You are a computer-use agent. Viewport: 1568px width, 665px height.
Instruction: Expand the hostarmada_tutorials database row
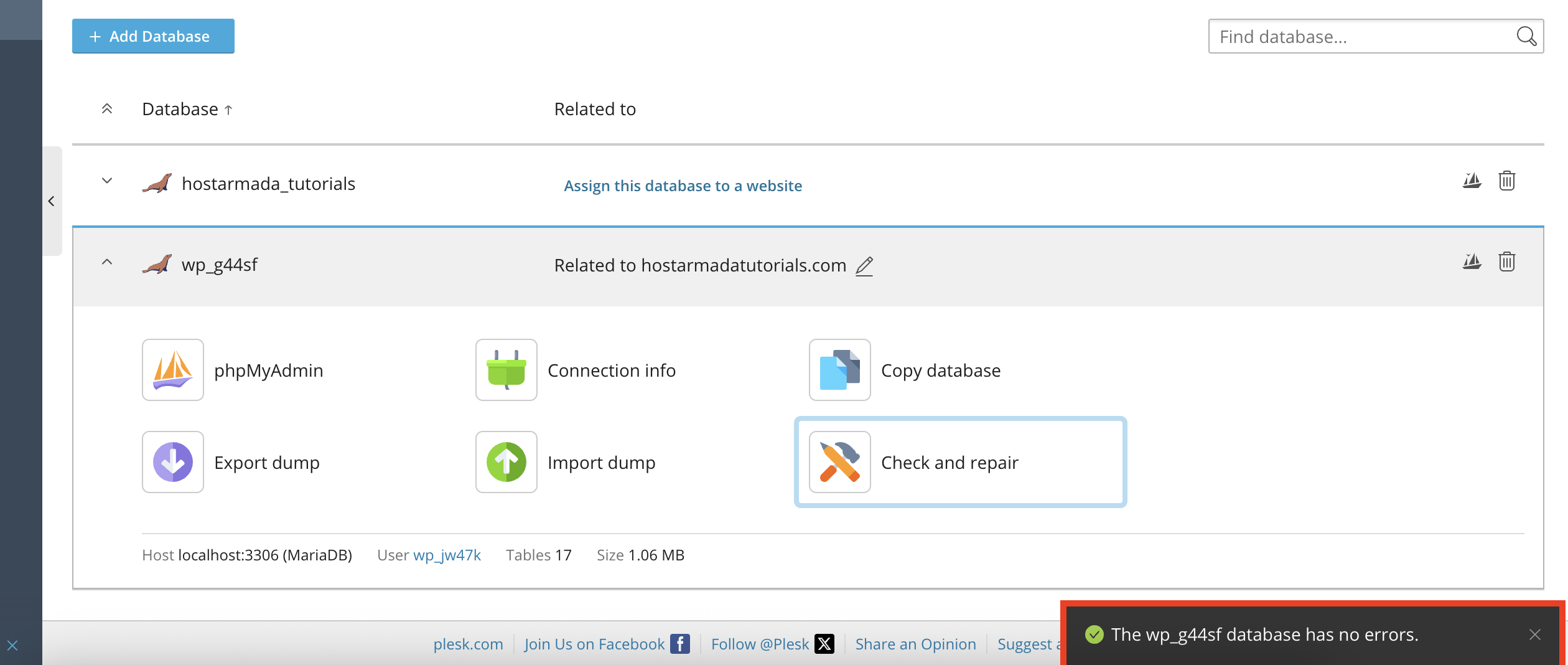click(x=107, y=181)
